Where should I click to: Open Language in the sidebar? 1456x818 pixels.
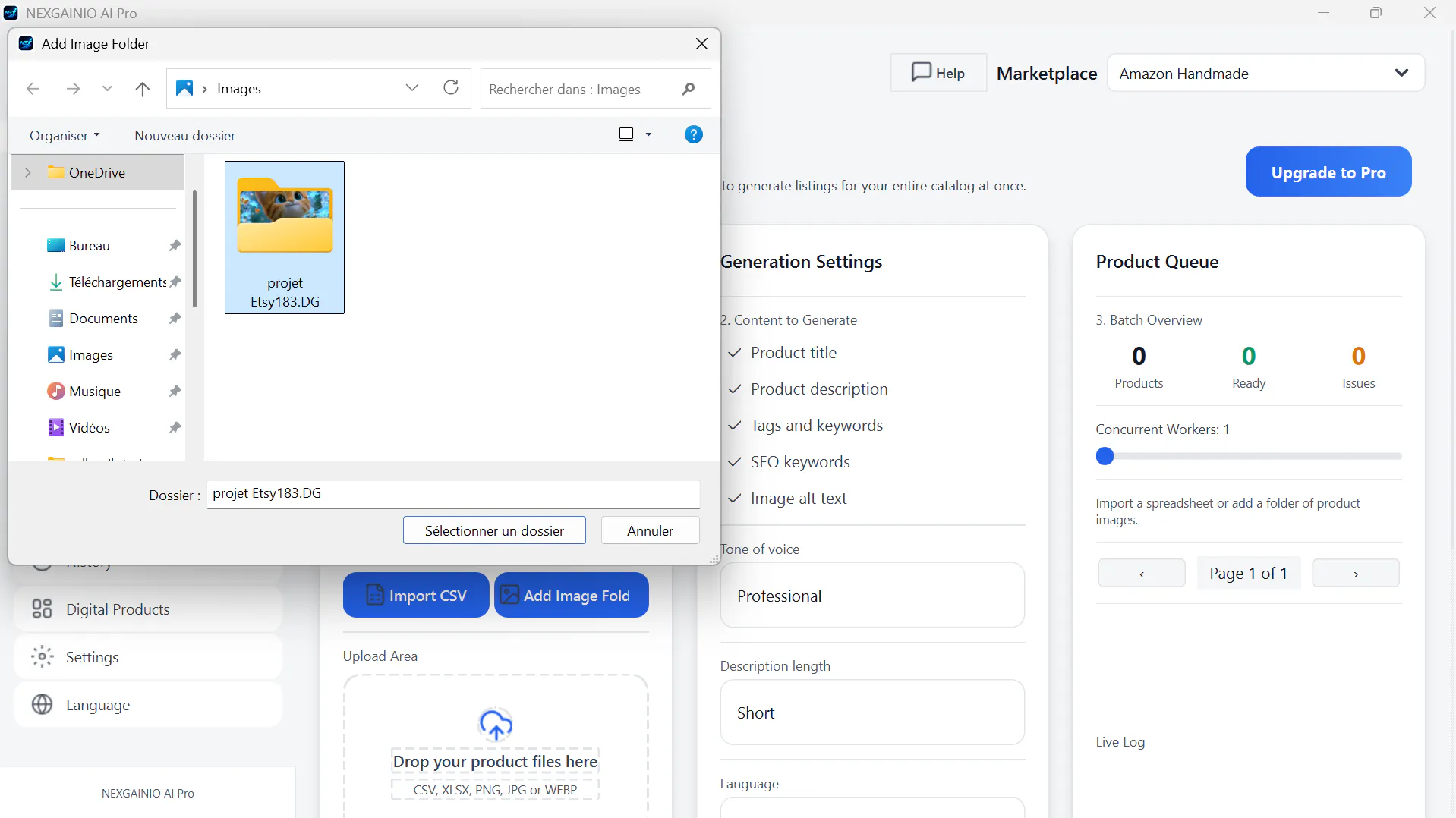coord(148,705)
